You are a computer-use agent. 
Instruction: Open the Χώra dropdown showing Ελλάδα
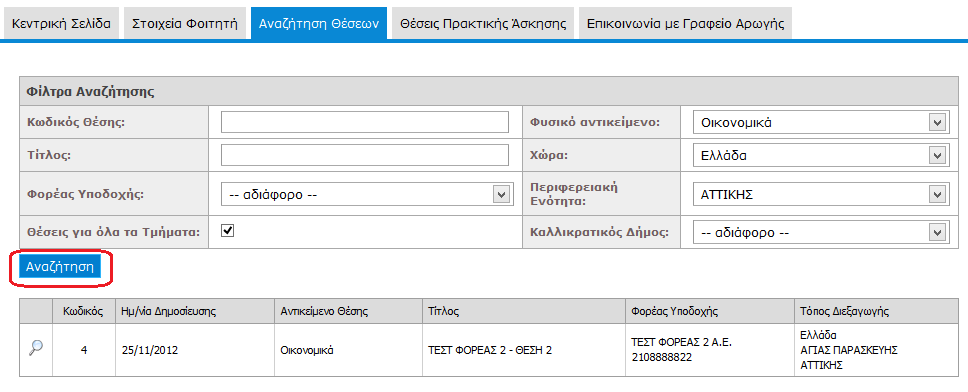click(x=819, y=156)
